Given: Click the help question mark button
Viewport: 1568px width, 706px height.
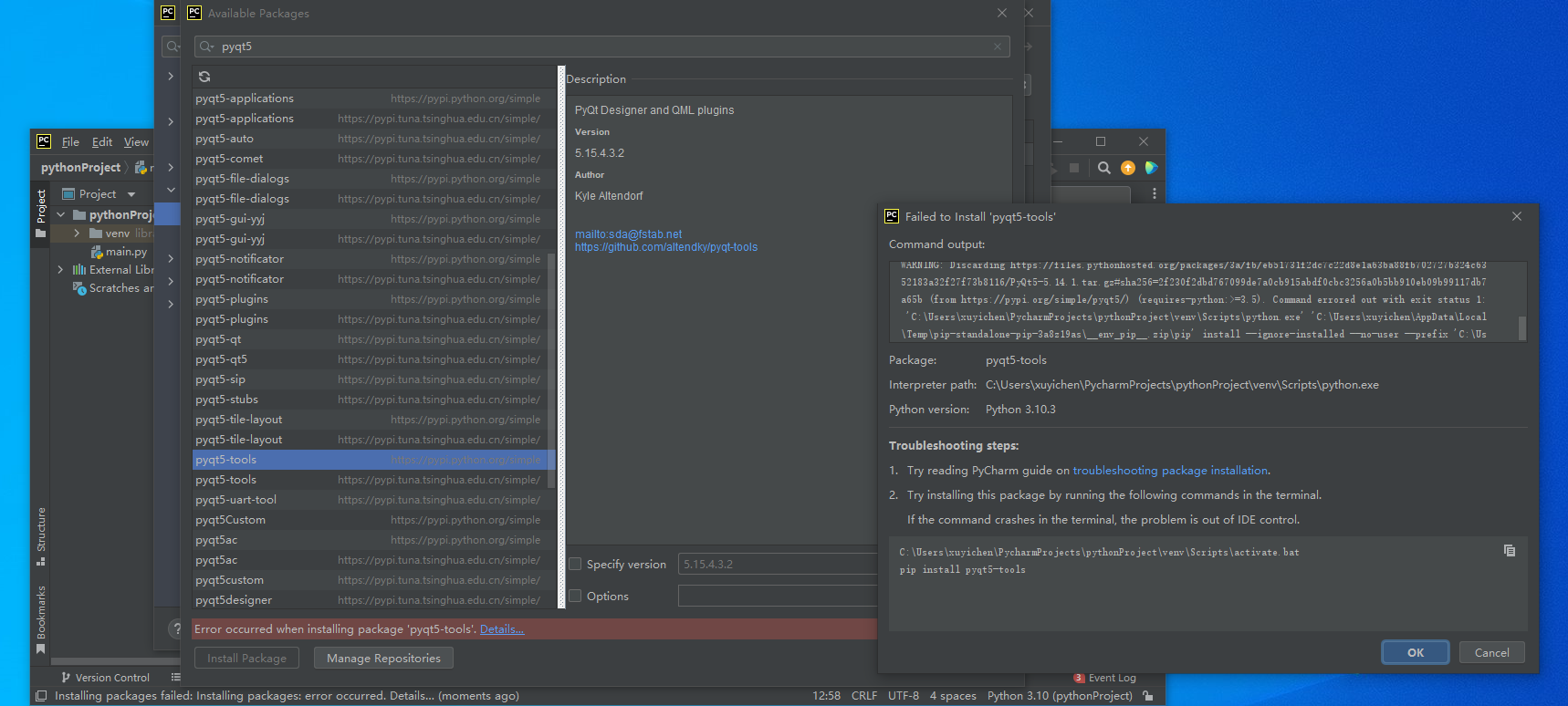Looking at the screenshot, I should coord(177,628).
